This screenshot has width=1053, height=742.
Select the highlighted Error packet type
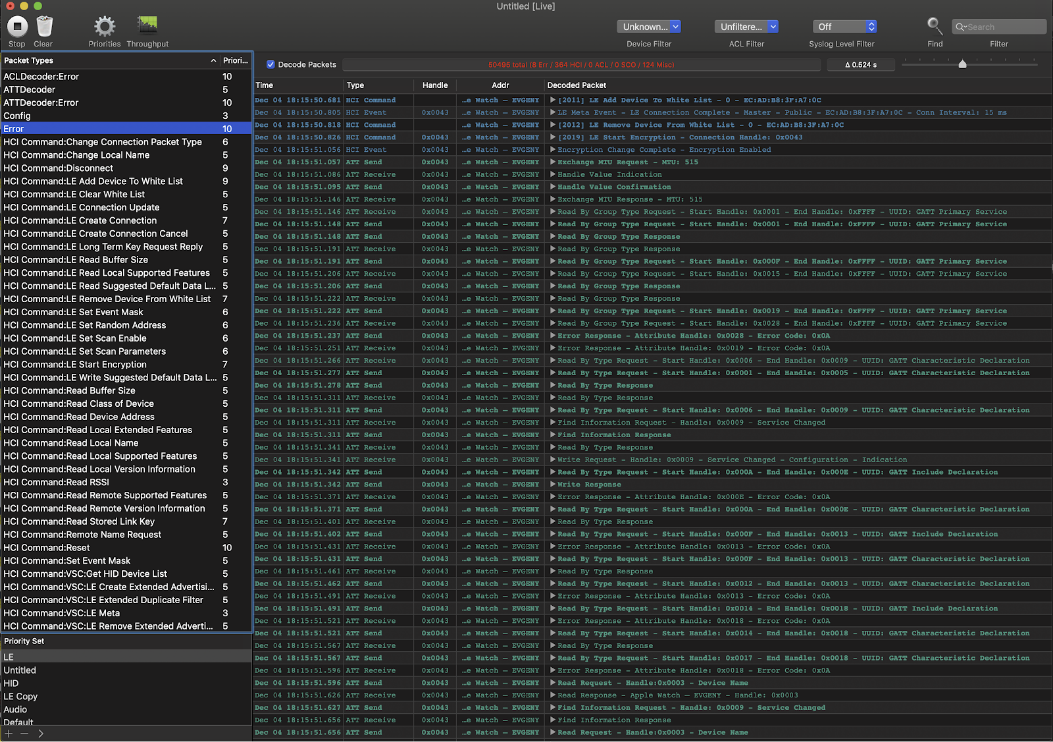(x=126, y=129)
